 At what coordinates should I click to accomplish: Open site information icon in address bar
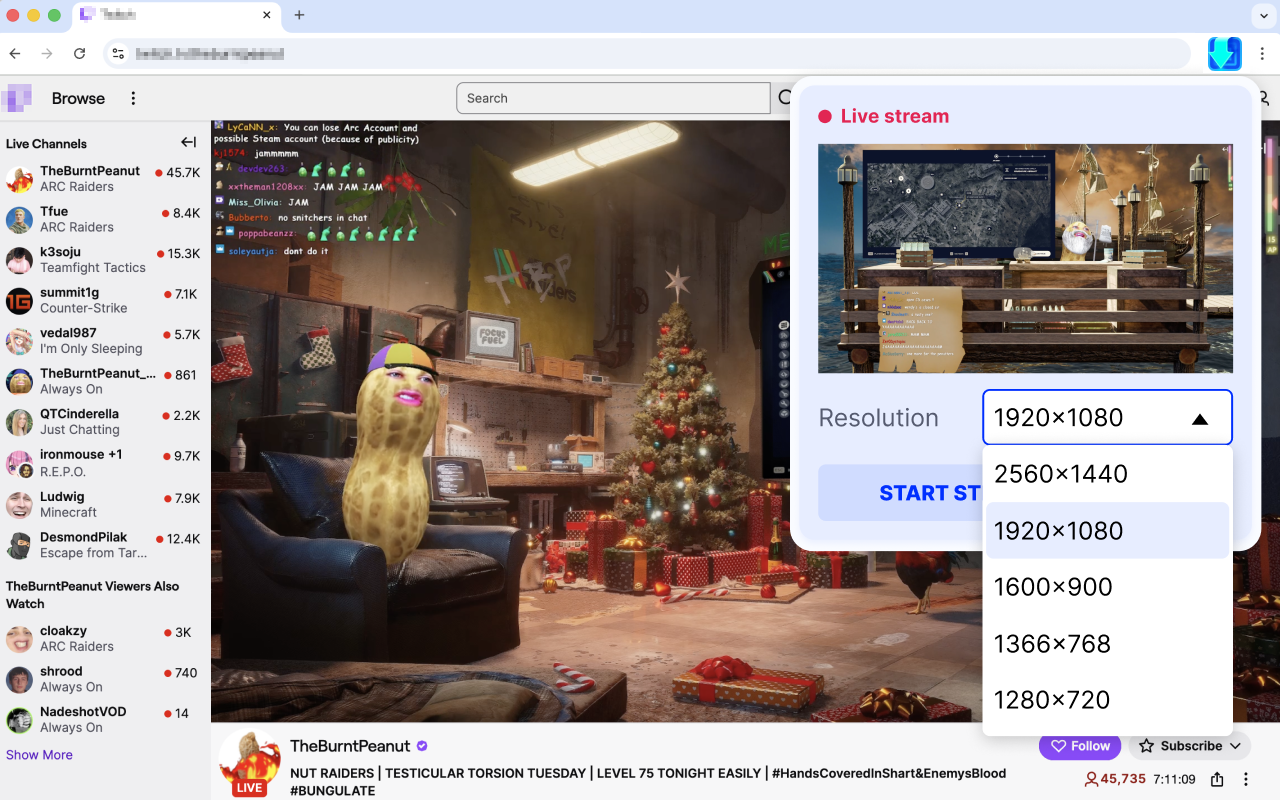point(118,54)
